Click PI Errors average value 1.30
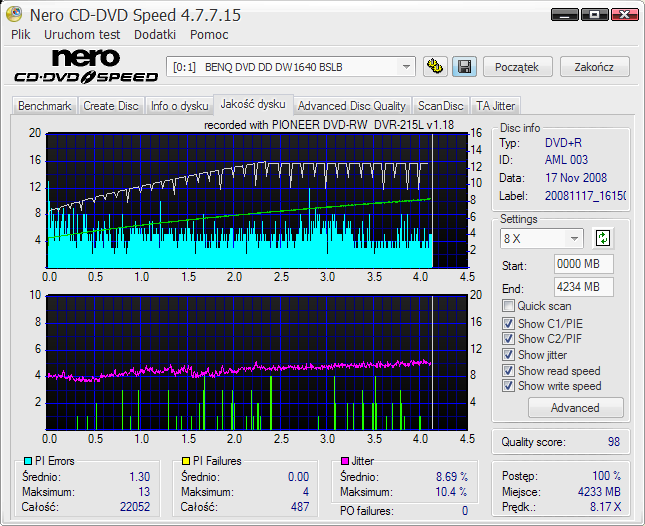Screen dimensions: 645x526 [139, 477]
